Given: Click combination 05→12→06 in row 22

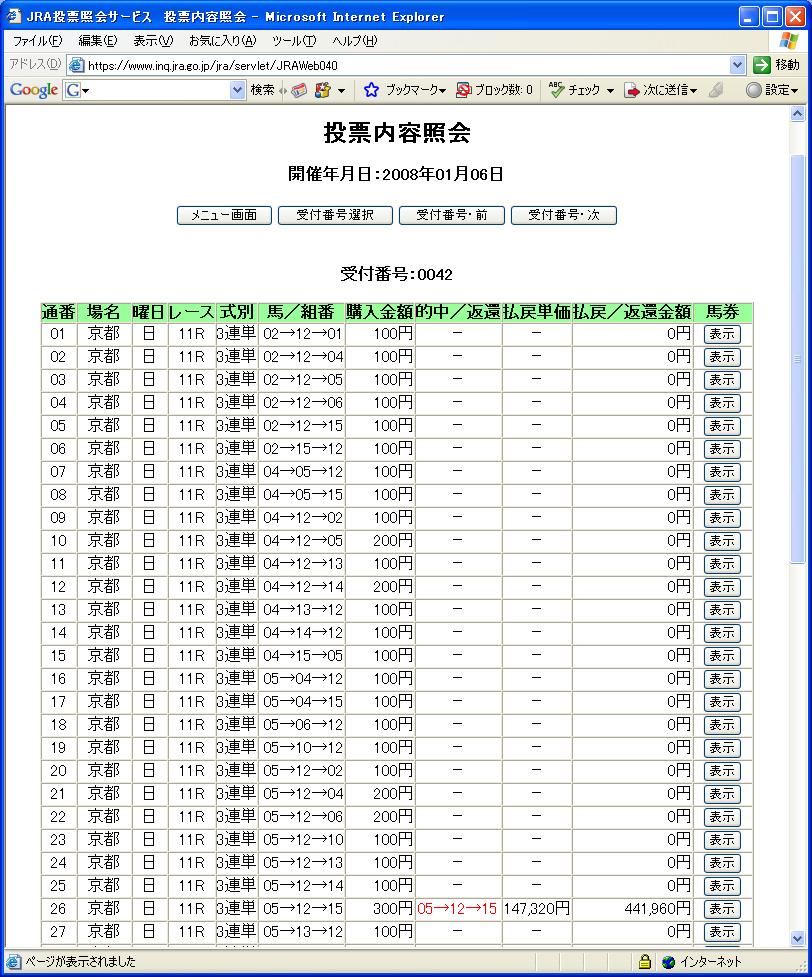Looking at the screenshot, I should click(303, 817).
